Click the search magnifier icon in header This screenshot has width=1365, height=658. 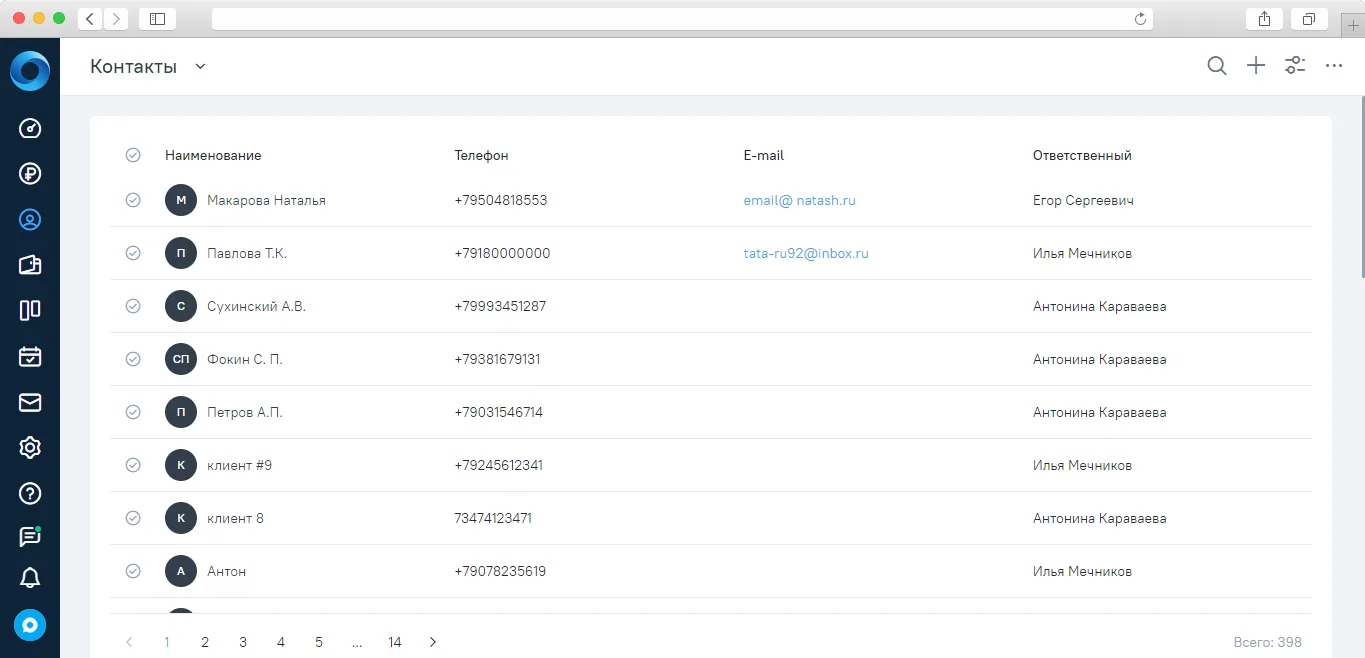click(1217, 66)
